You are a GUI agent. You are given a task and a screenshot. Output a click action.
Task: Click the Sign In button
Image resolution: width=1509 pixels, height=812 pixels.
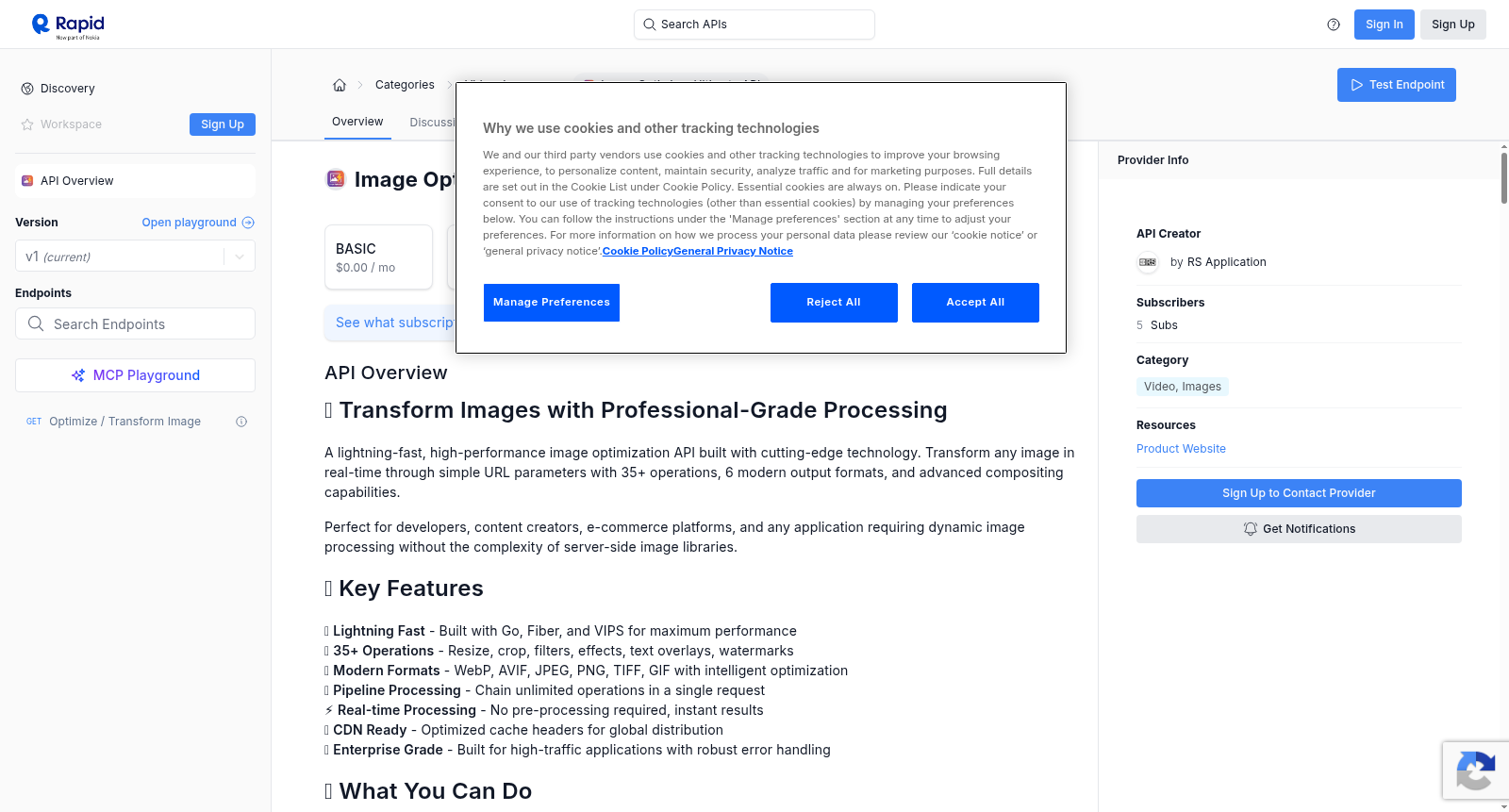click(x=1384, y=25)
